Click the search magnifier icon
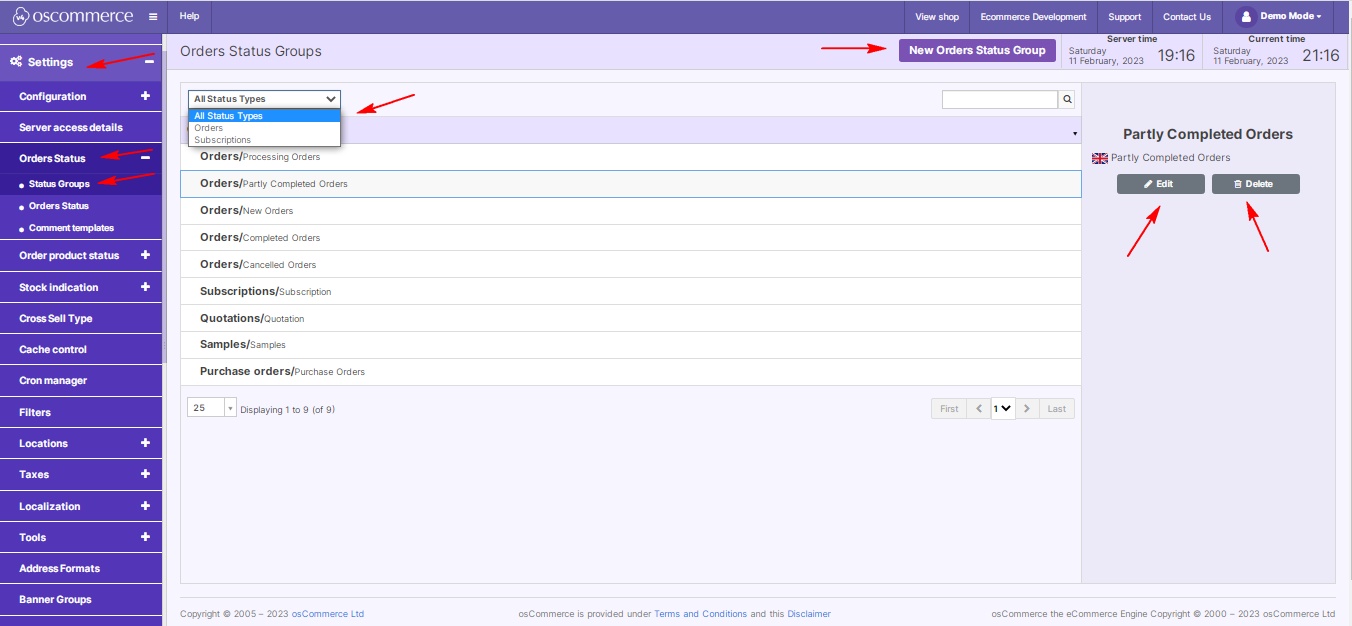The width and height of the screenshot is (1352, 626). coord(1067,100)
